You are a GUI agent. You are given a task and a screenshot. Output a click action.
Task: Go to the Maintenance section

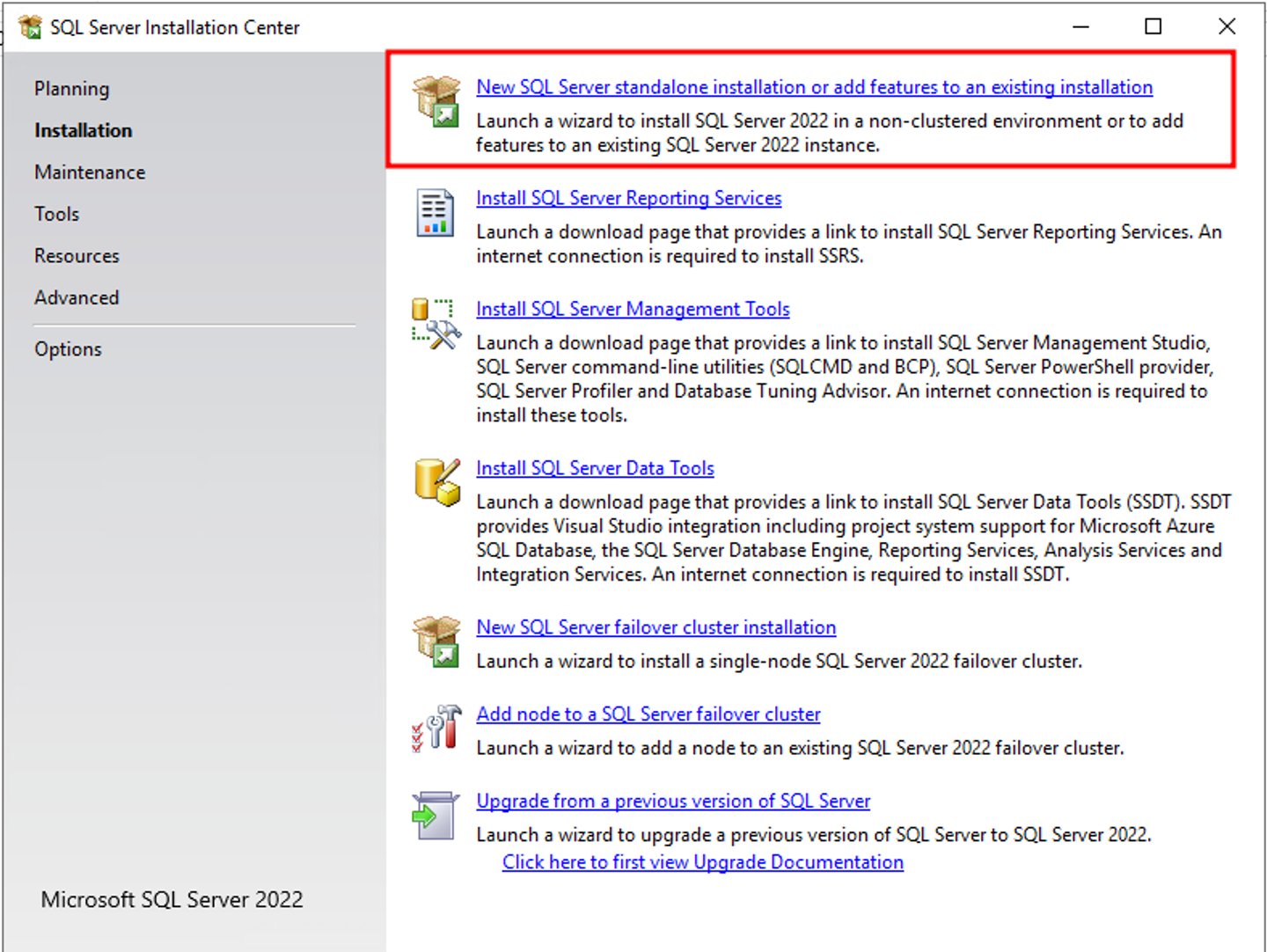coord(90,172)
